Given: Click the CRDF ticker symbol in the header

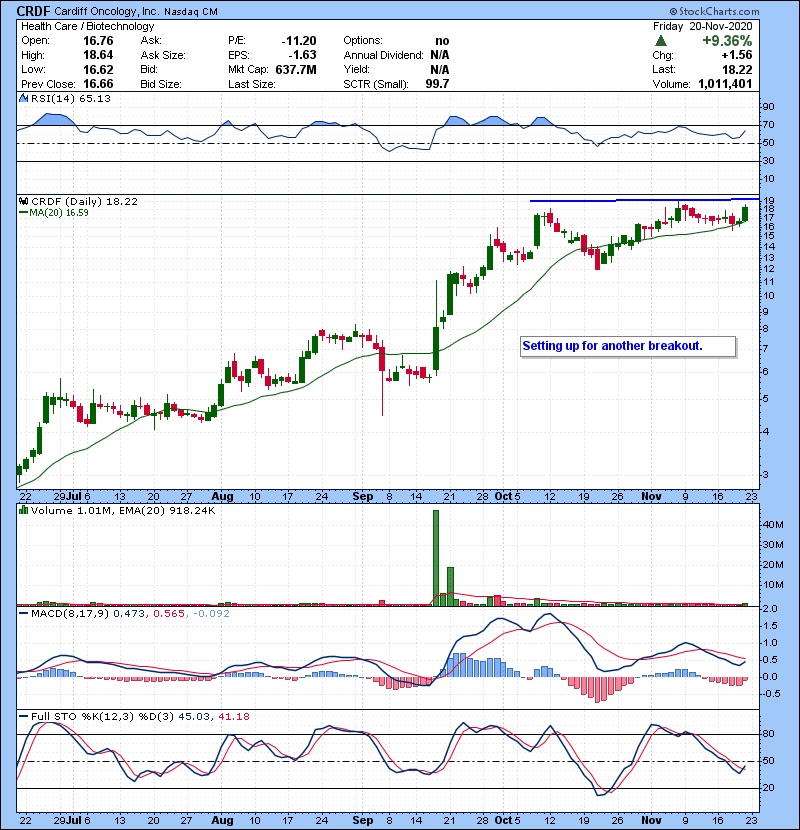Looking at the screenshot, I should 33,11.
